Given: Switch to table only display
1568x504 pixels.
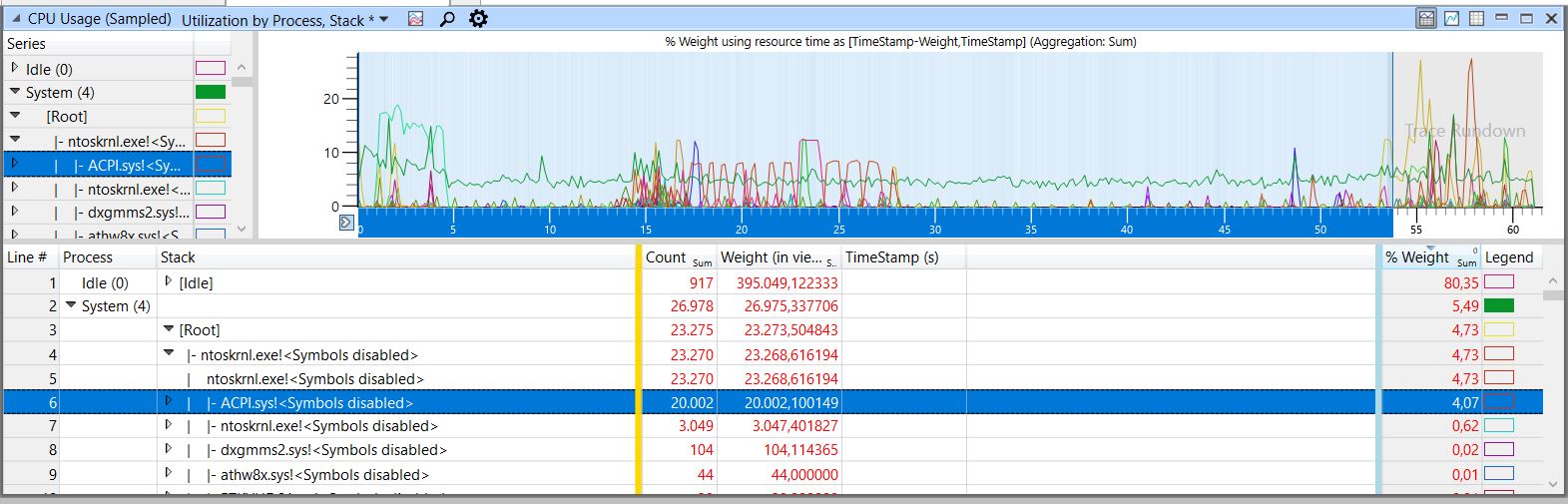Looking at the screenshot, I should 1476,19.
